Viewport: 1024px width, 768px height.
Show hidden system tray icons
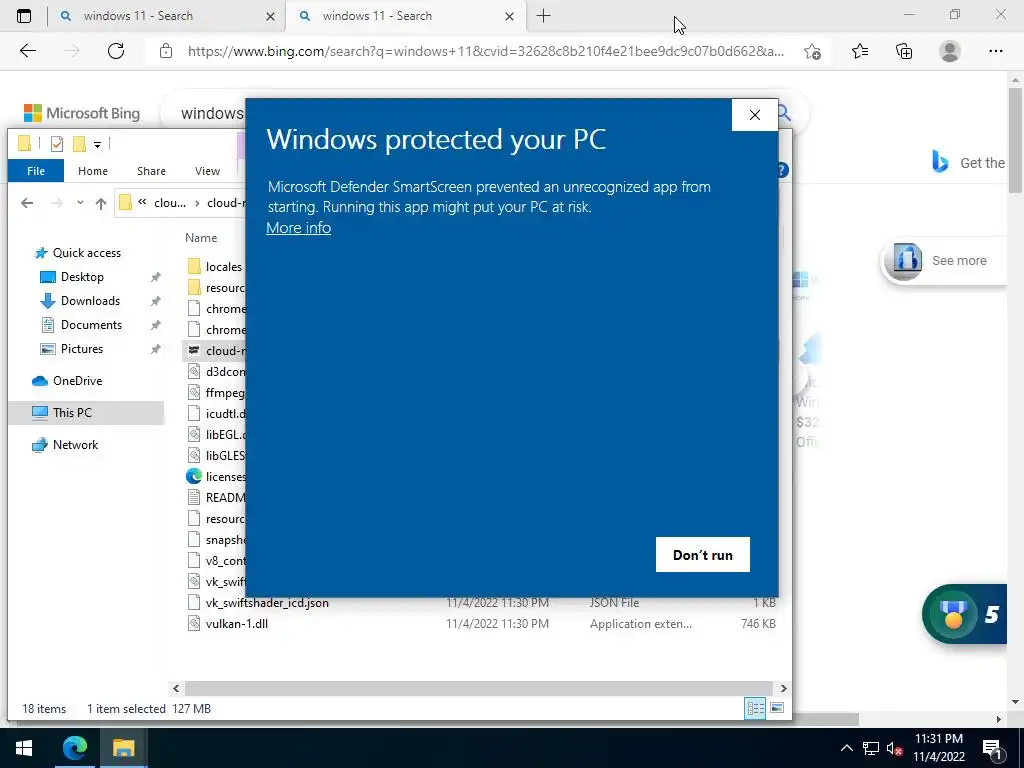(846, 748)
